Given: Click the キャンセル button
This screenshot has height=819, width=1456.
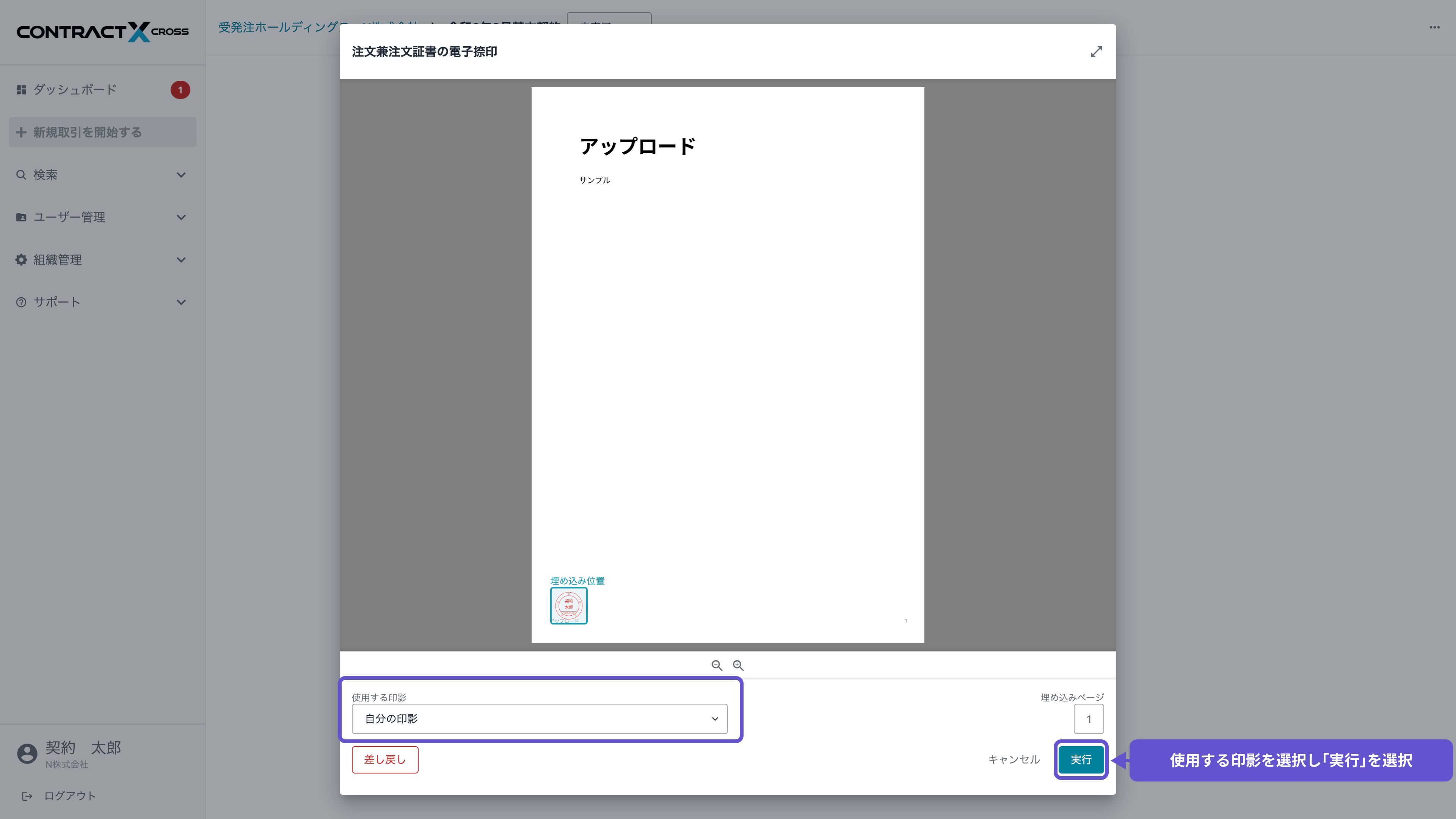Looking at the screenshot, I should click(1014, 759).
